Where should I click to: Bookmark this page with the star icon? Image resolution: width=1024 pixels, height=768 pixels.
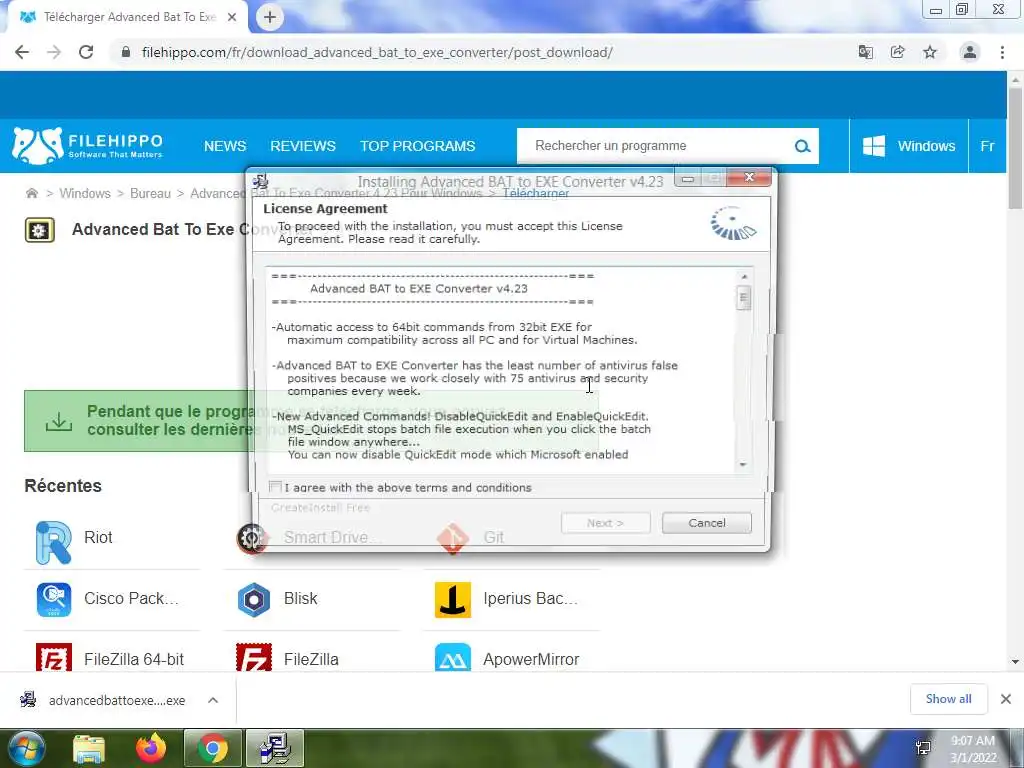pyautogui.click(x=930, y=52)
